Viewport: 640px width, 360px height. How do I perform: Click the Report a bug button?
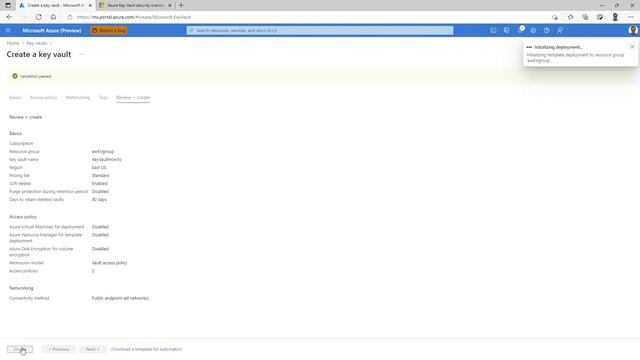109,30
